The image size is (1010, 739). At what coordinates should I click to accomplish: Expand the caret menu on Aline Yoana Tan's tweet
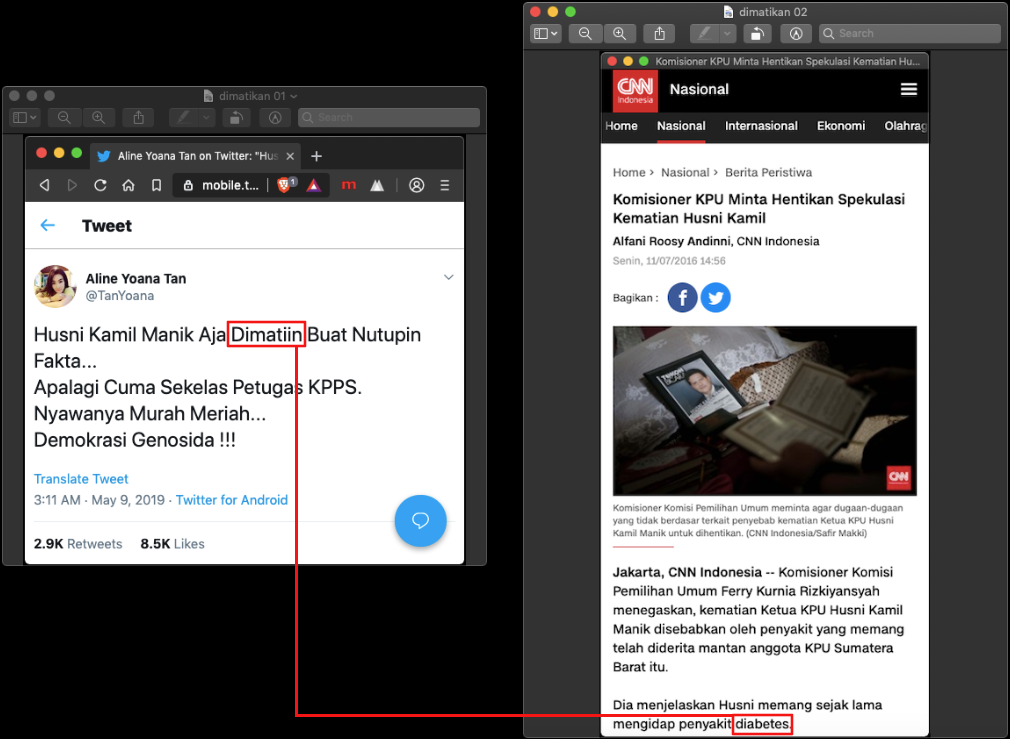[449, 276]
